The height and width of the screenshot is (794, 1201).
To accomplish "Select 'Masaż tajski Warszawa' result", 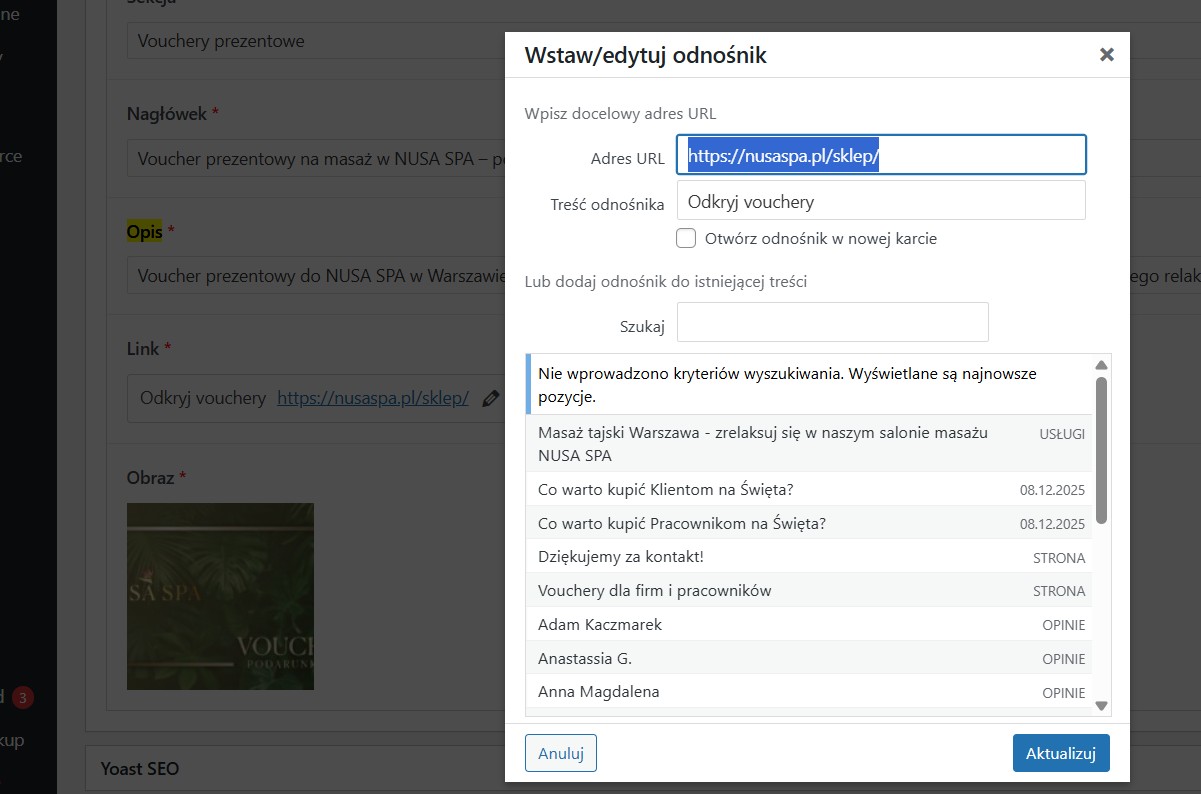I will (762, 443).
